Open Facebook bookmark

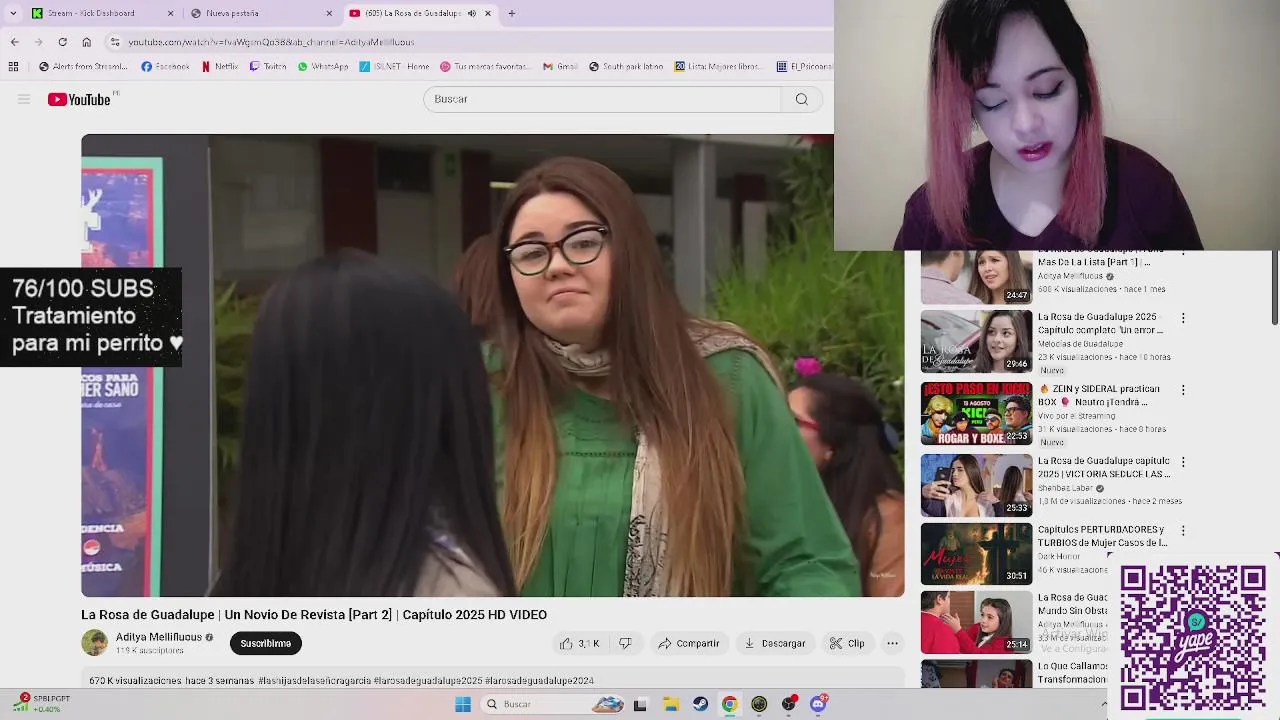coord(165,67)
